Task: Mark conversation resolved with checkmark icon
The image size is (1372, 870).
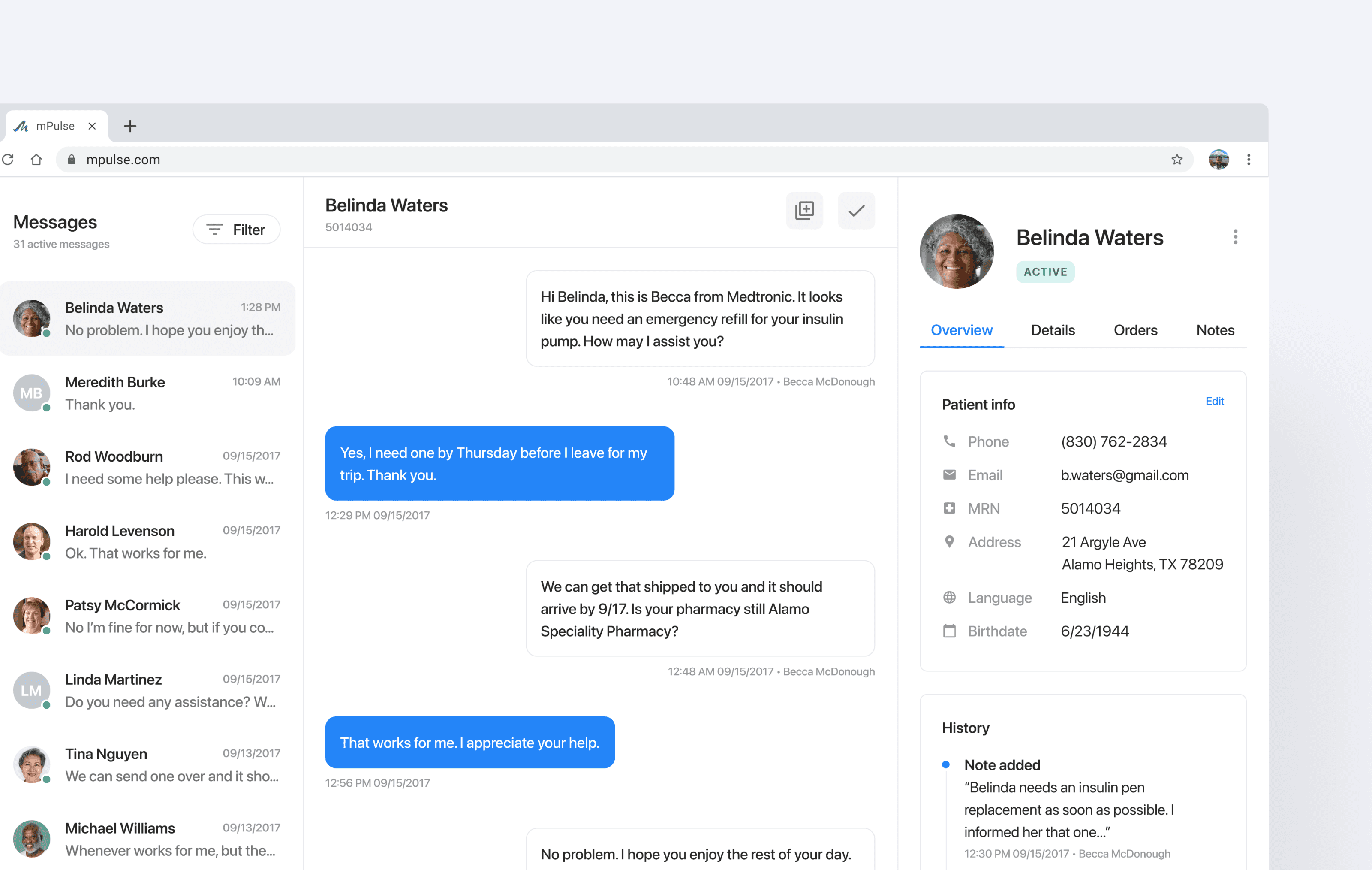Action: point(856,210)
